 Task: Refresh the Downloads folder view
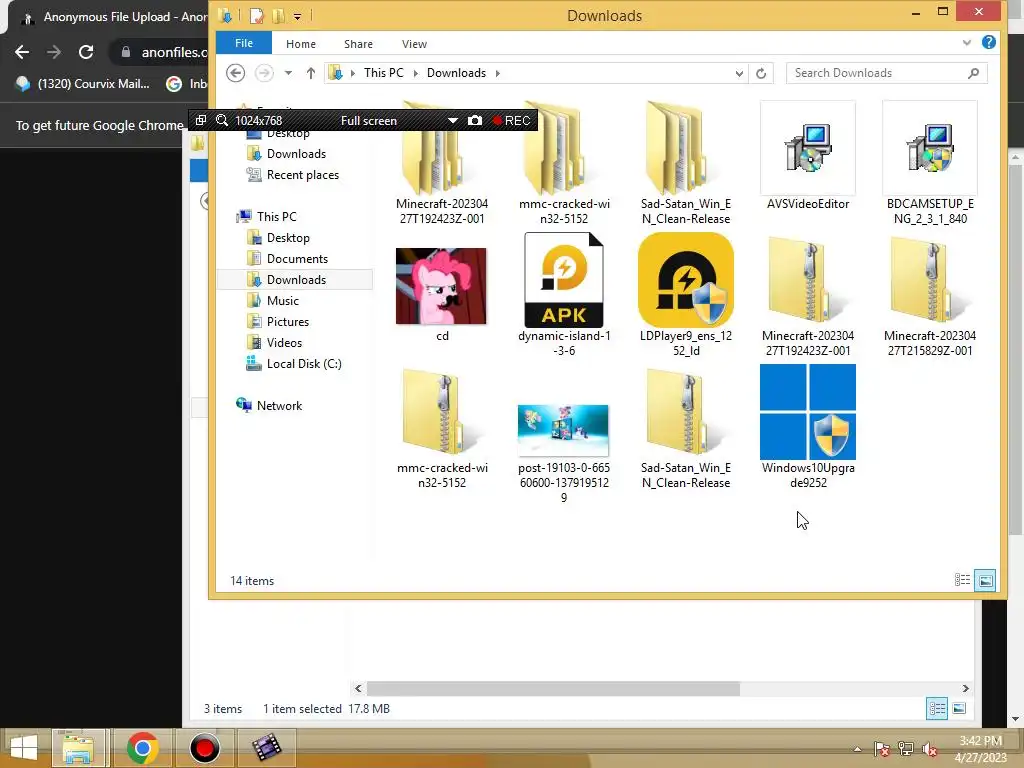[x=761, y=73]
